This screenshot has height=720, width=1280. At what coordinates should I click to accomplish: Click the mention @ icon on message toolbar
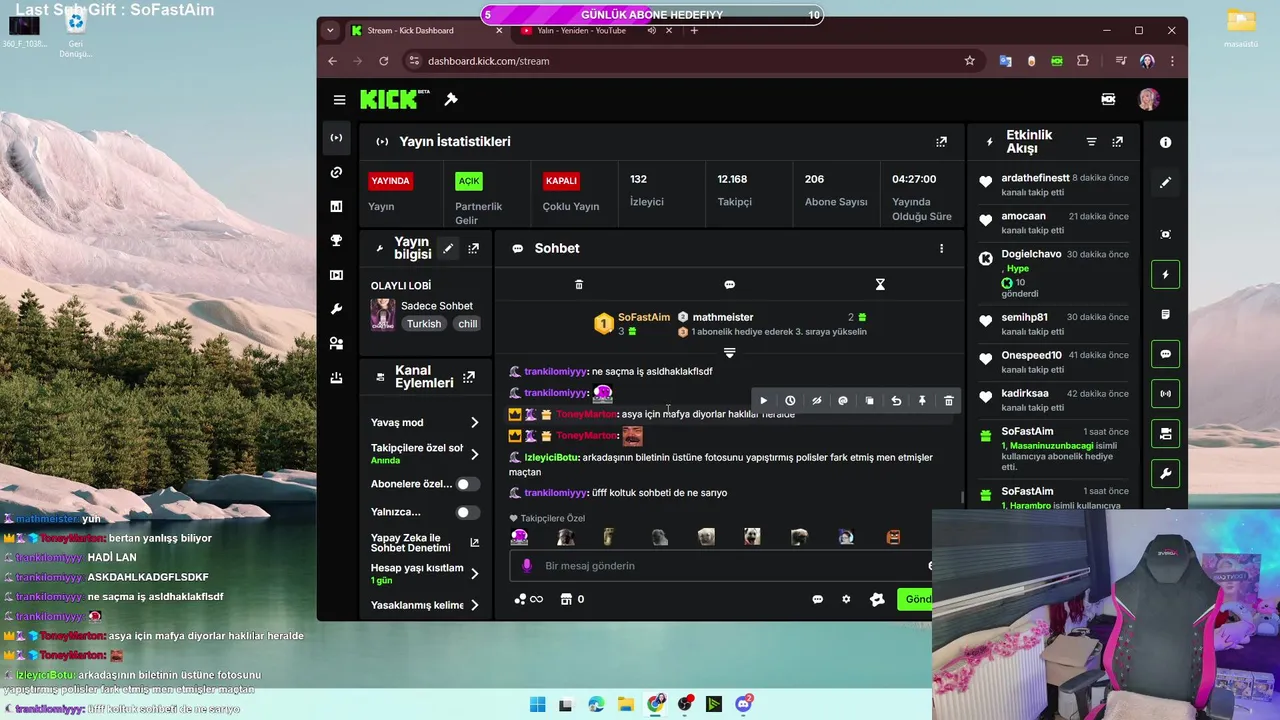click(843, 401)
